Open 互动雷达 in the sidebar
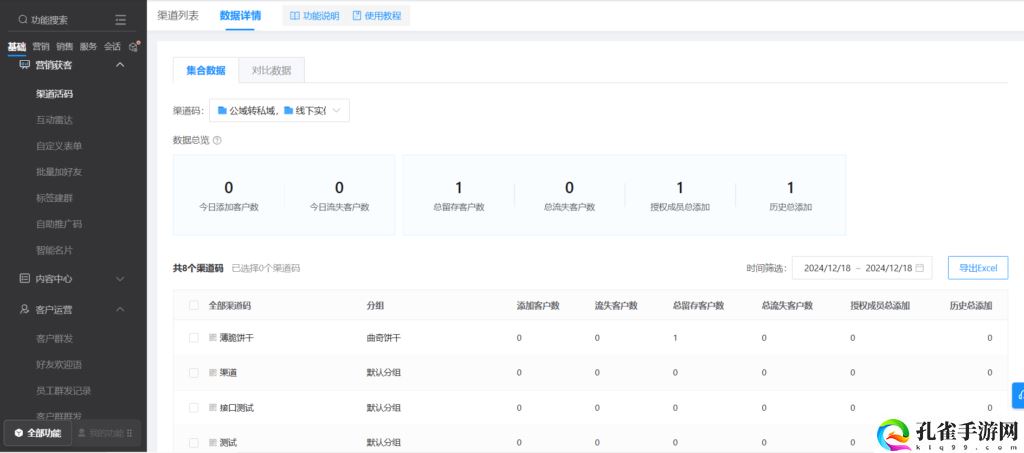This screenshot has height=453, width=1024. [x=54, y=120]
